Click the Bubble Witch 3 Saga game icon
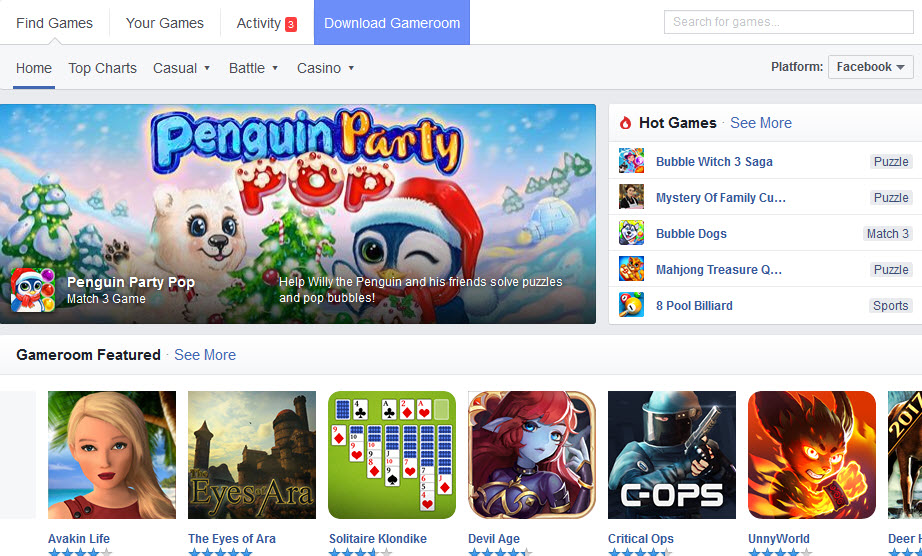The width and height of the screenshot is (922, 556). coord(631,161)
